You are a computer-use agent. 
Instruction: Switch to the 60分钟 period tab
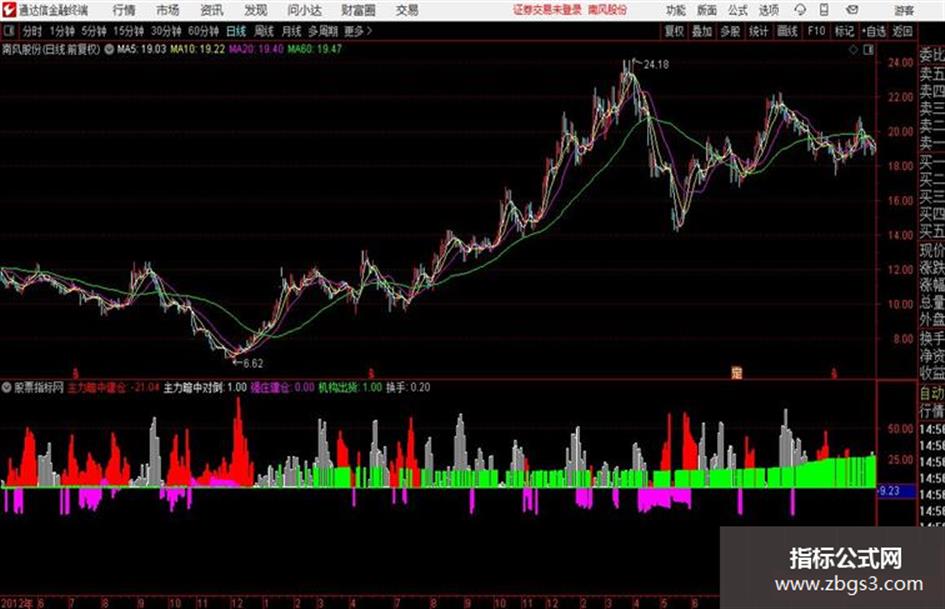click(x=203, y=31)
